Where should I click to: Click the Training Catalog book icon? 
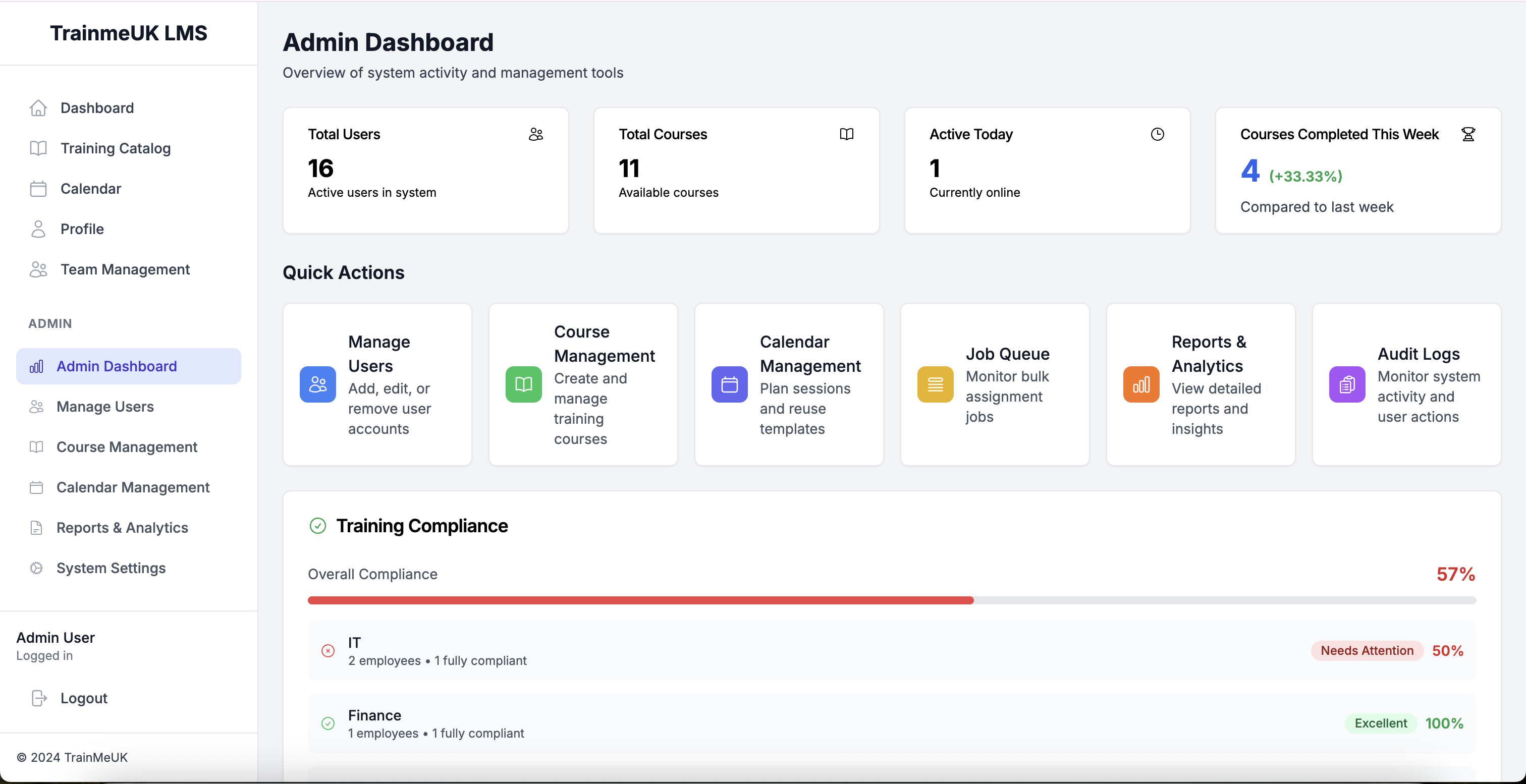pyautogui.click(x=38, y=148)
